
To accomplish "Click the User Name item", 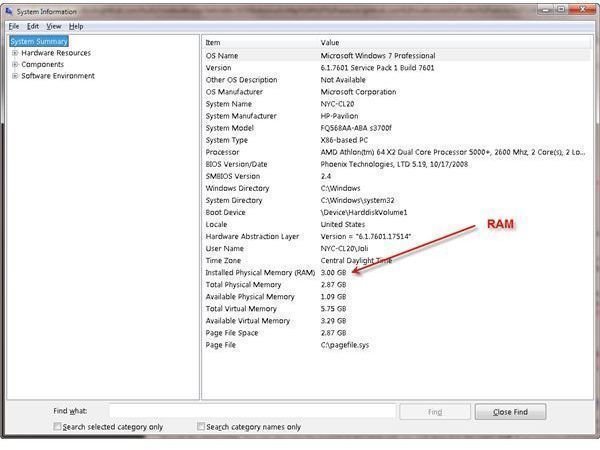I will click(225, 248).
